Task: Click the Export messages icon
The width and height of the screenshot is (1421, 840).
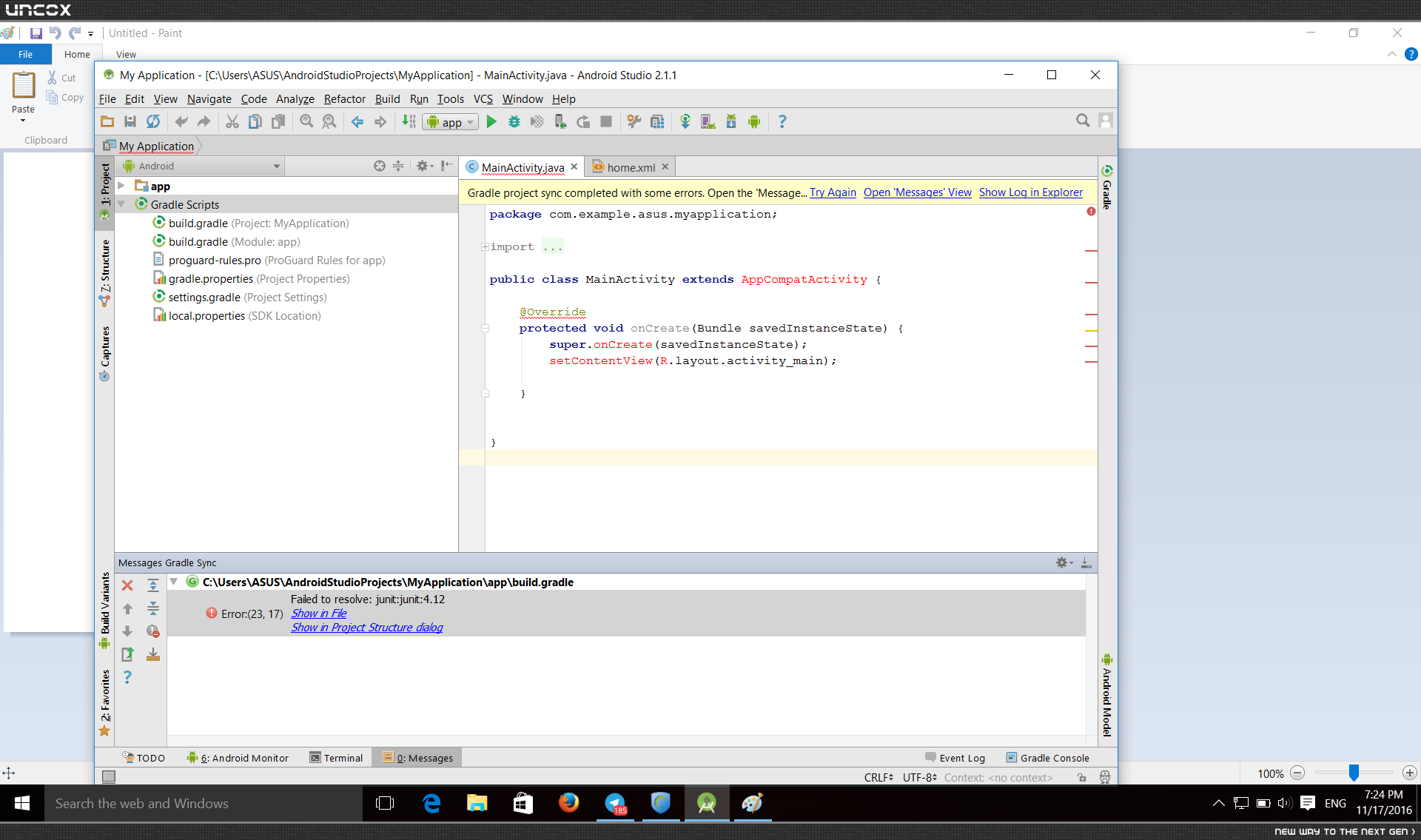Action: pos(127,654)
